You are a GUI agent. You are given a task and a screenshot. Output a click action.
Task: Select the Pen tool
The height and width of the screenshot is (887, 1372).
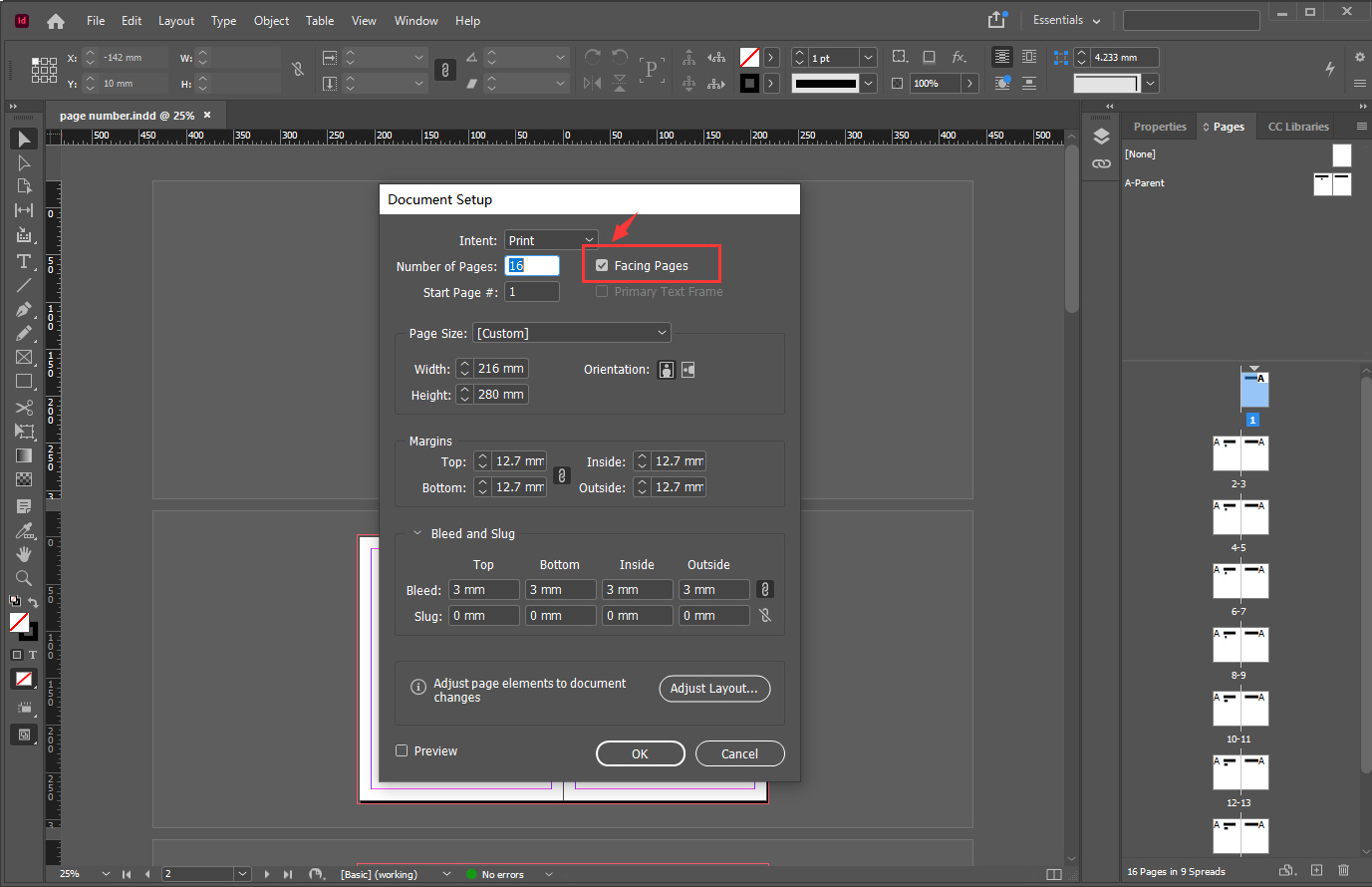[24, 309]
